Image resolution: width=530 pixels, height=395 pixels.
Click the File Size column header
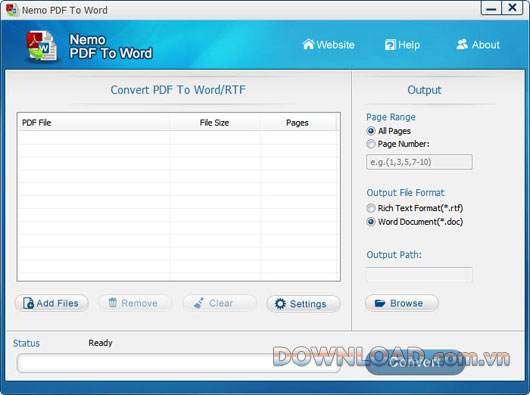215,123
